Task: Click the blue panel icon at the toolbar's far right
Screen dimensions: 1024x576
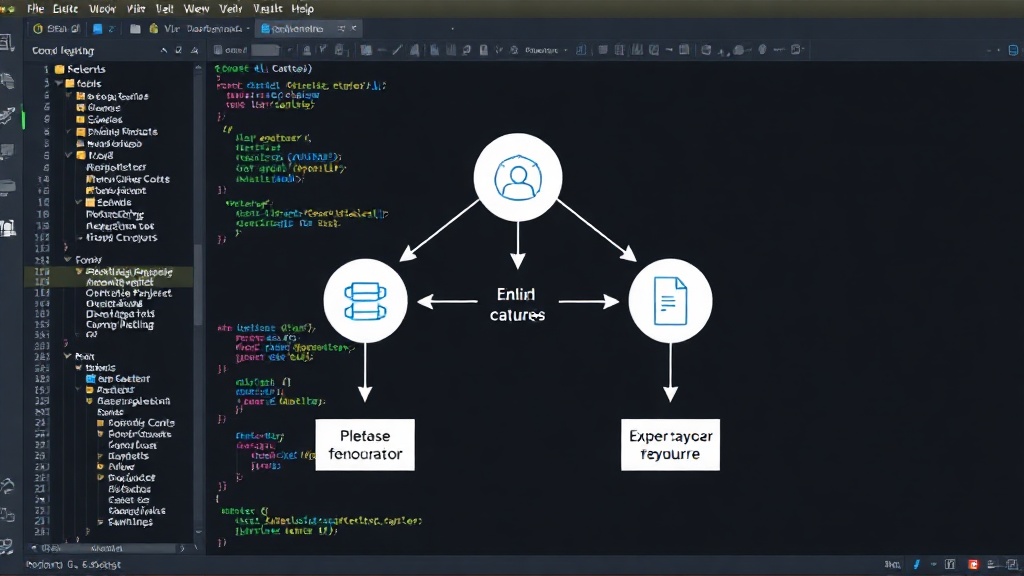Action: tap(1014, 50)
